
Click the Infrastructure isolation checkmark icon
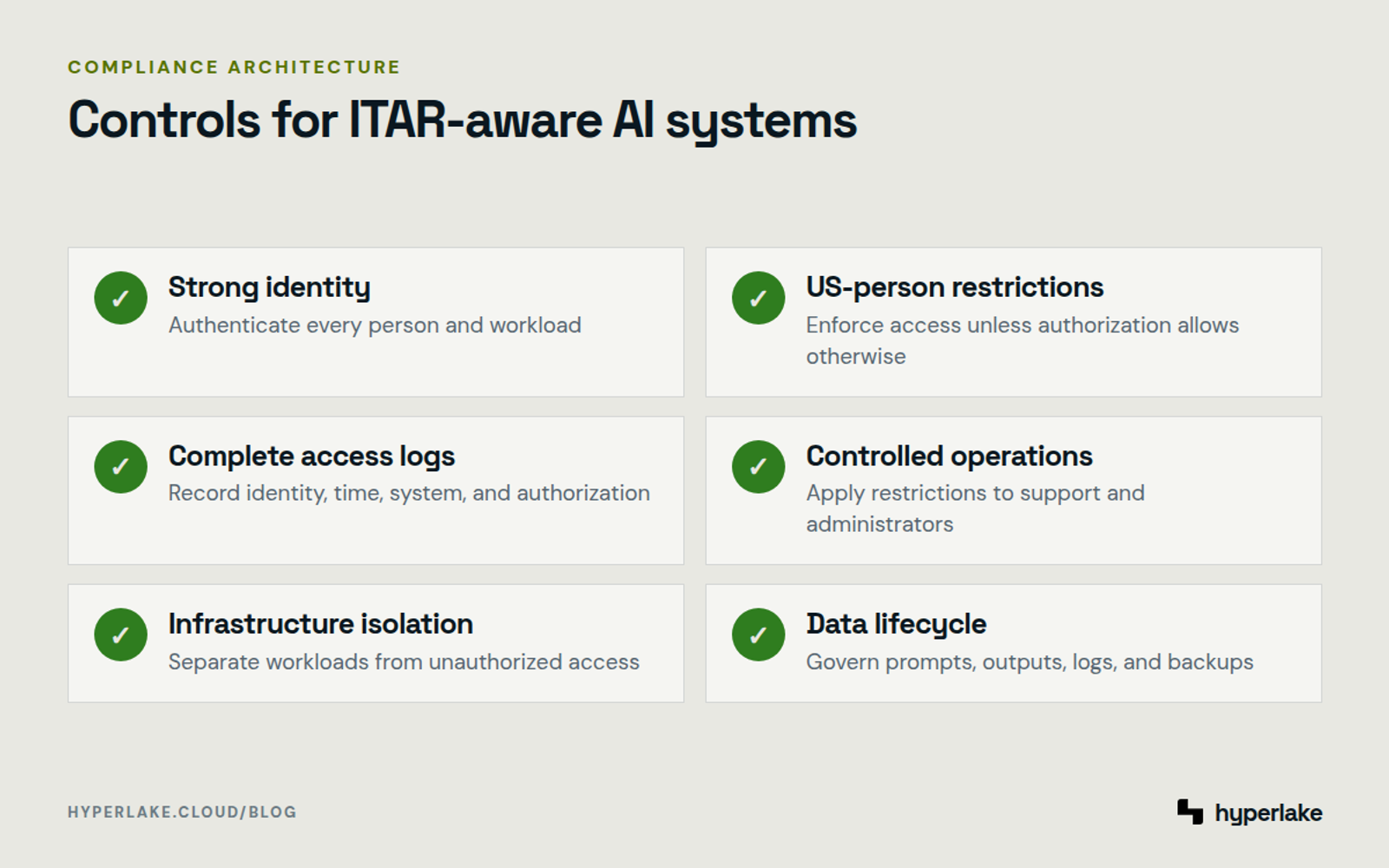click(121, 635)
